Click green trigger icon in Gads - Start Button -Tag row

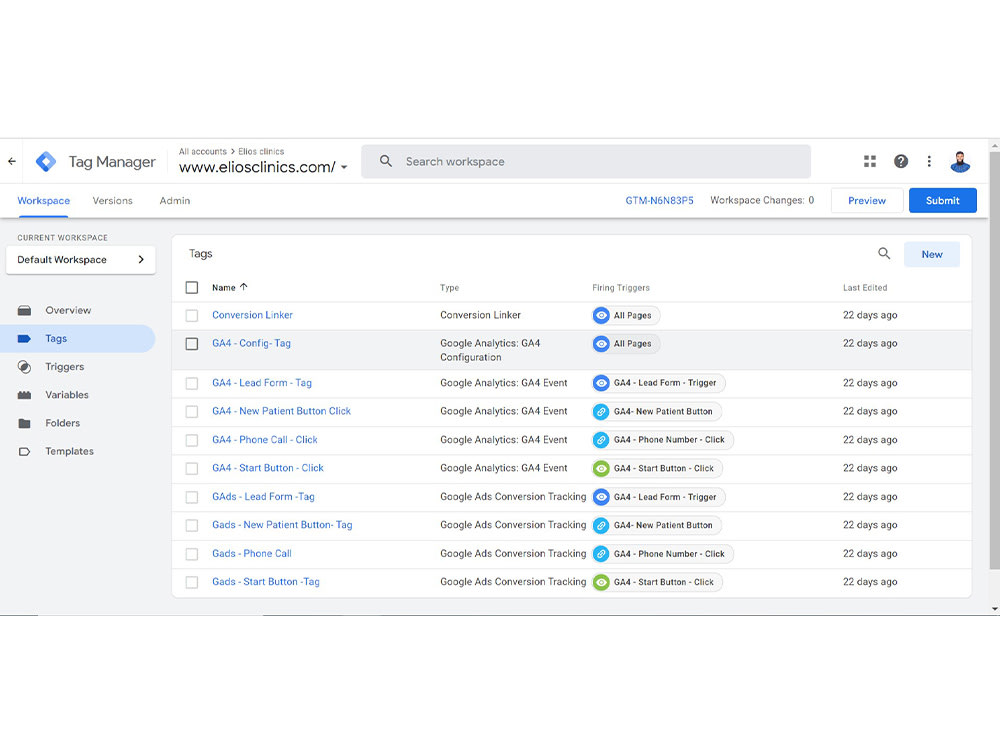coord(601,582)
